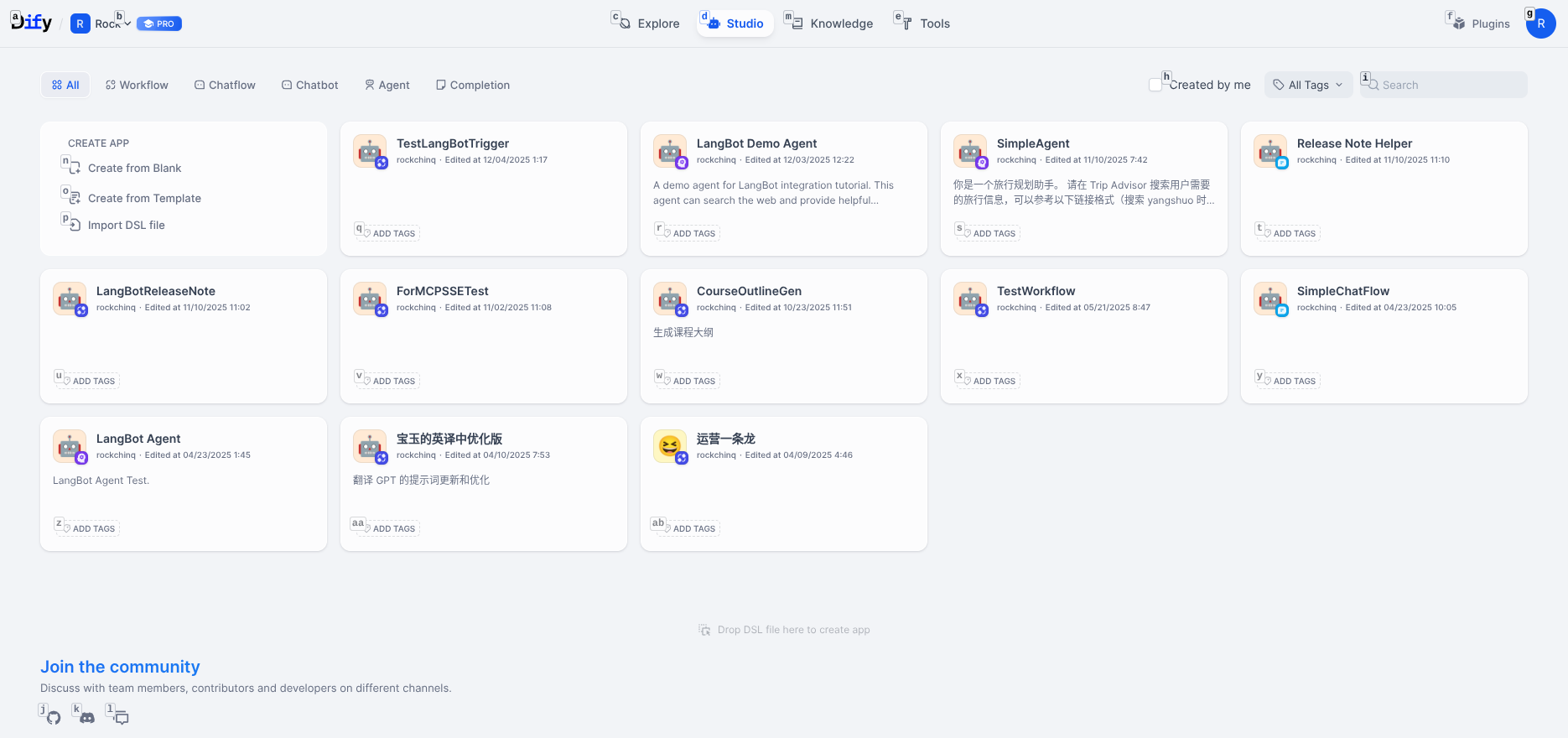Viewport: 1568px width, 738px height.
Task: Open the user avatar R menu
Action: click(1540, 23)
